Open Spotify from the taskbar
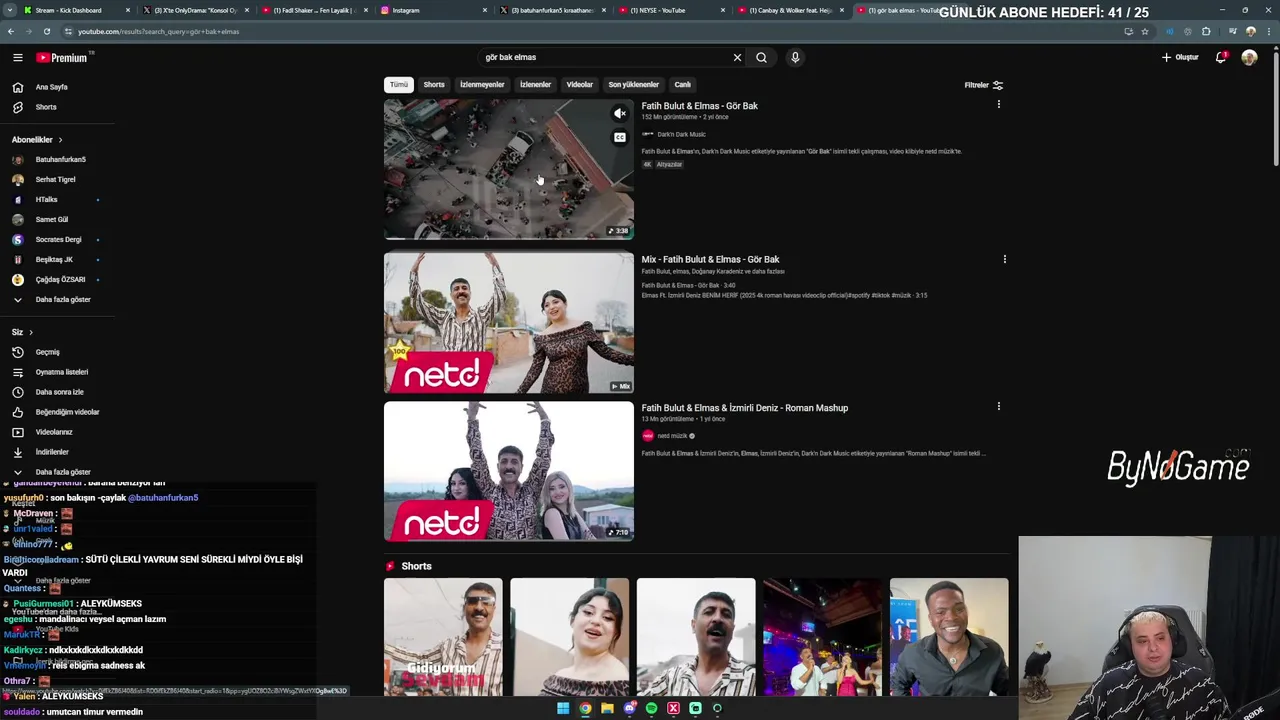This screenshot has height=720, width=1280. click(x=651, y=708)
